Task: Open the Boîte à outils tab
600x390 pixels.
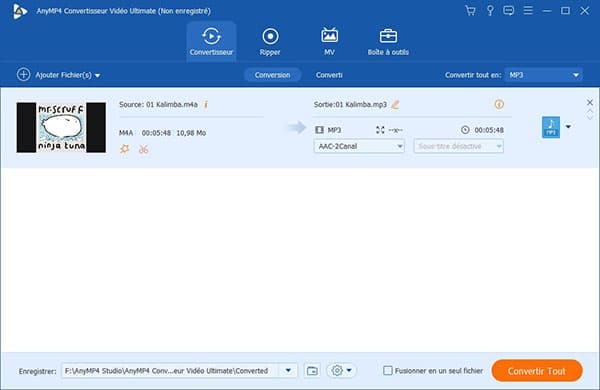Action: click(388, 41)
